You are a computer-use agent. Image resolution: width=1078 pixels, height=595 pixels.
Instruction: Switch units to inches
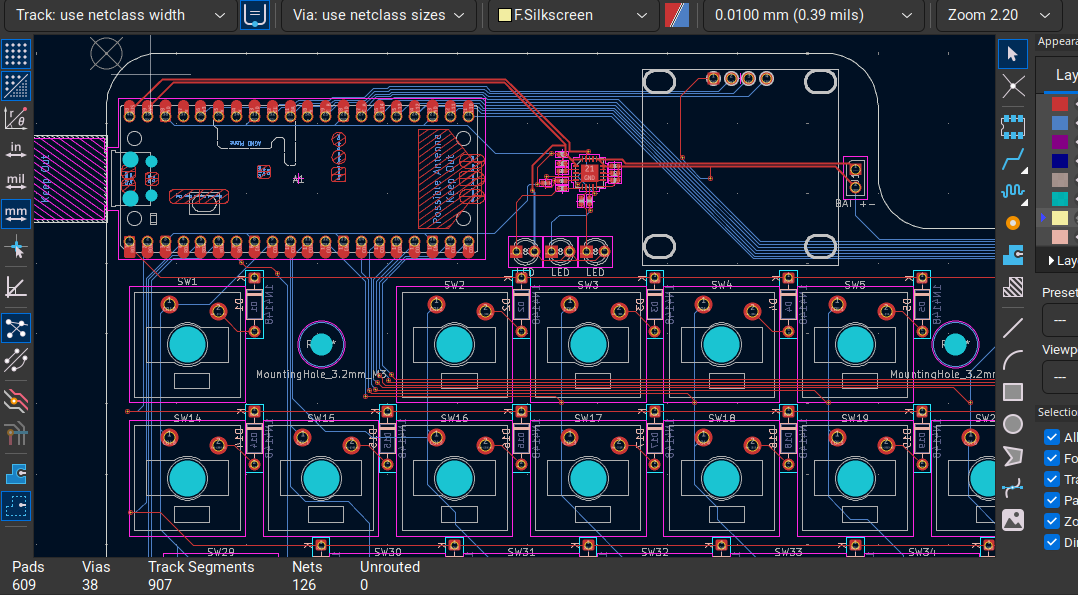[x=16, y=150]
